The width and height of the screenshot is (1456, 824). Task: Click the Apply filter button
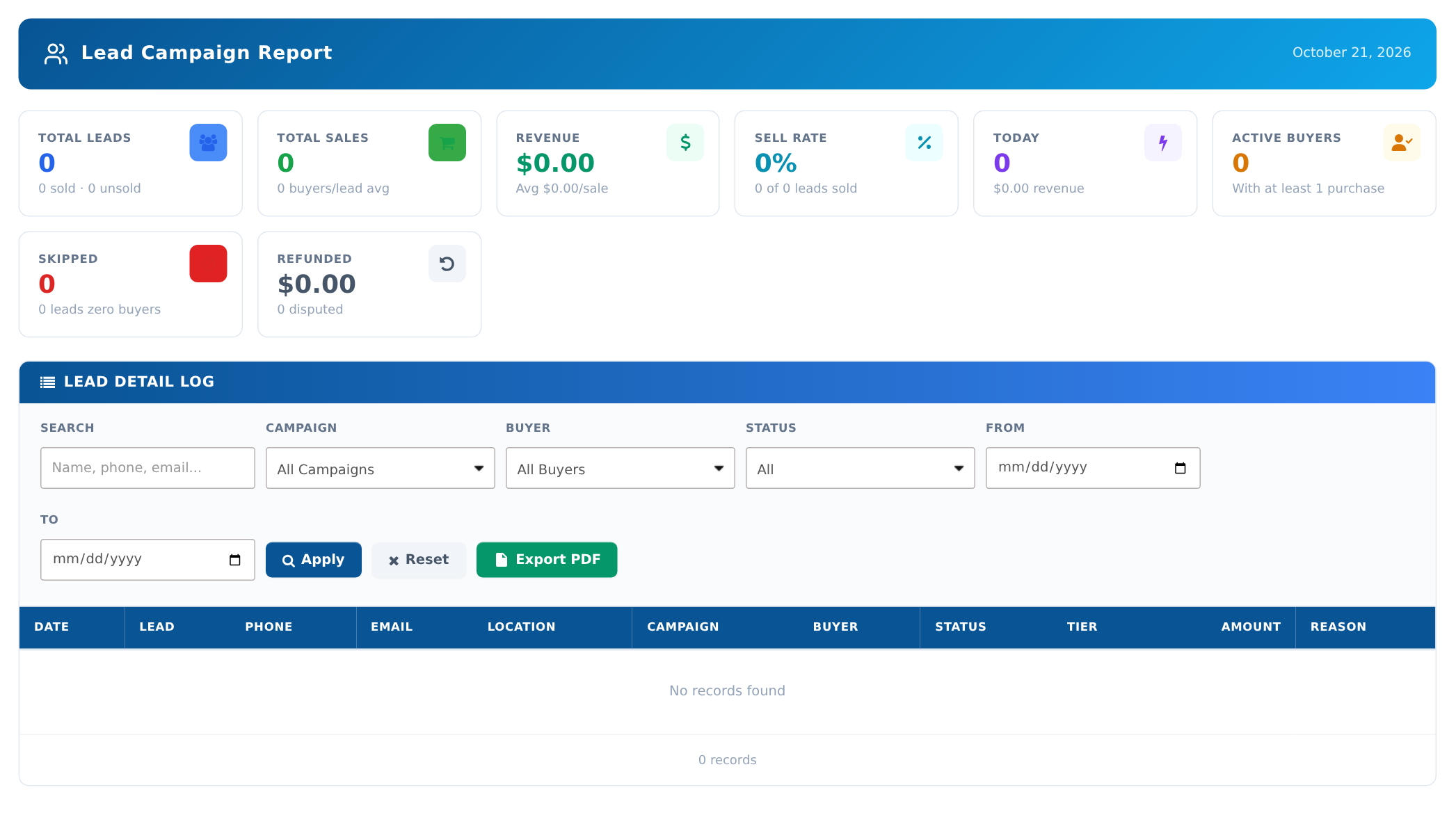click(x=313, y=560)
